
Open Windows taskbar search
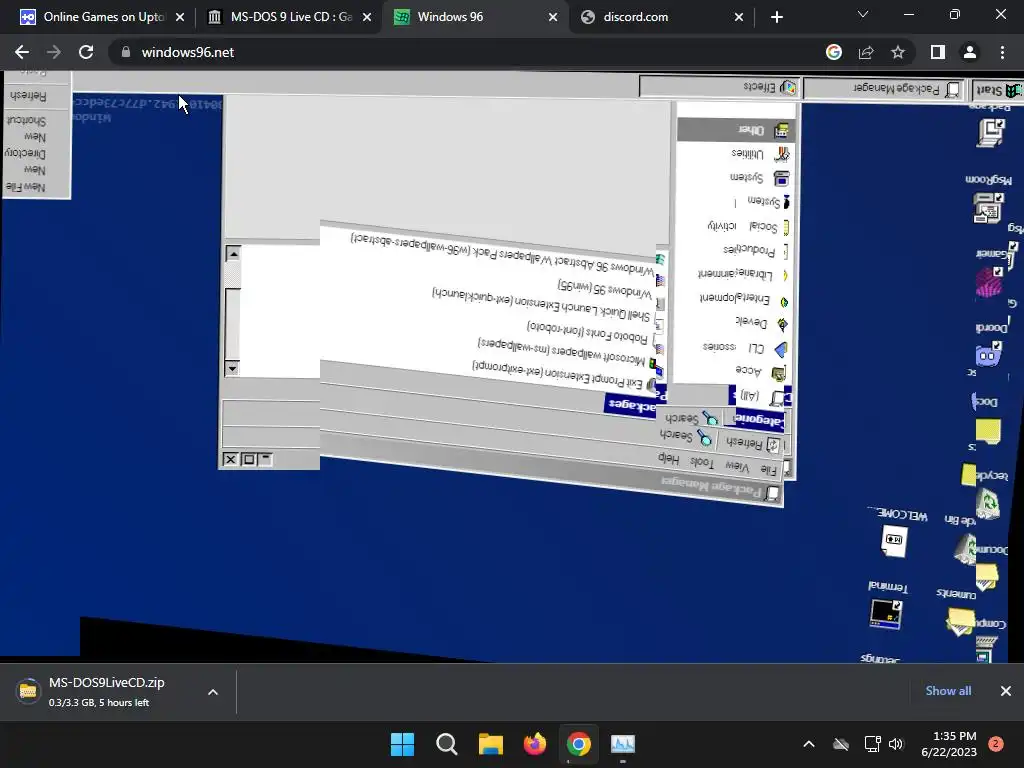(x=447, y=744)
